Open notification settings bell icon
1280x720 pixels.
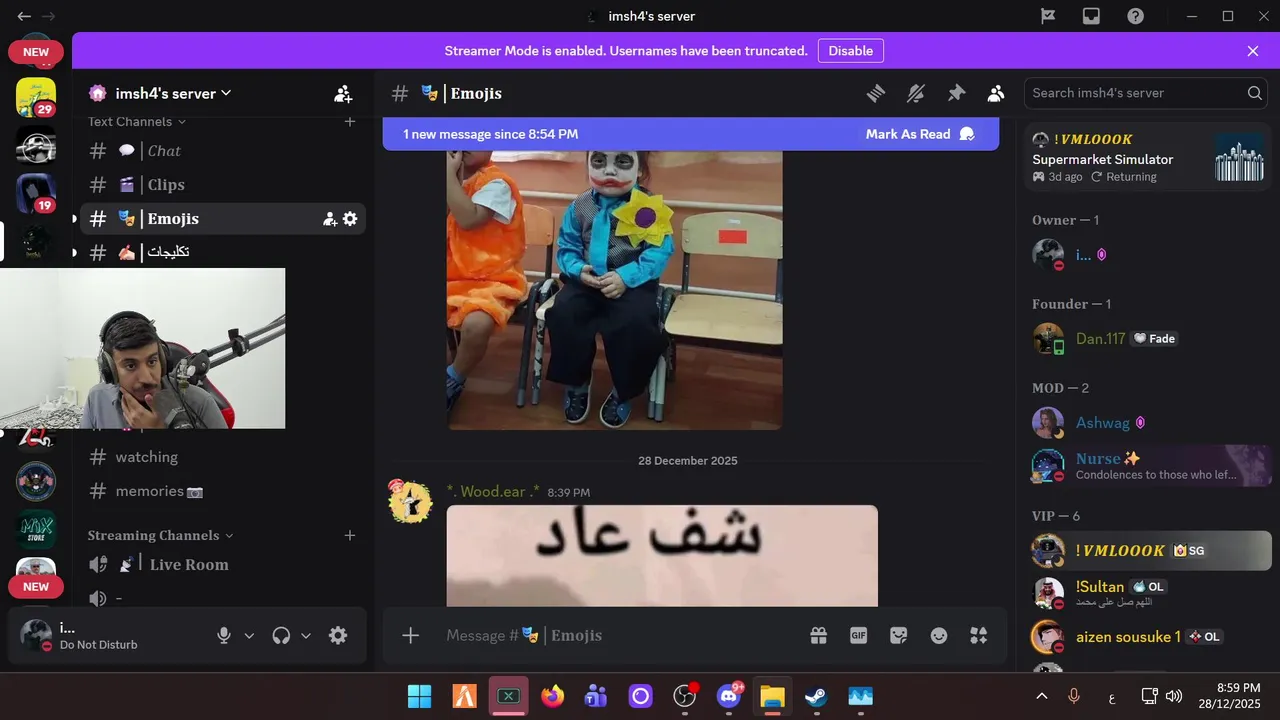point(916,93)
